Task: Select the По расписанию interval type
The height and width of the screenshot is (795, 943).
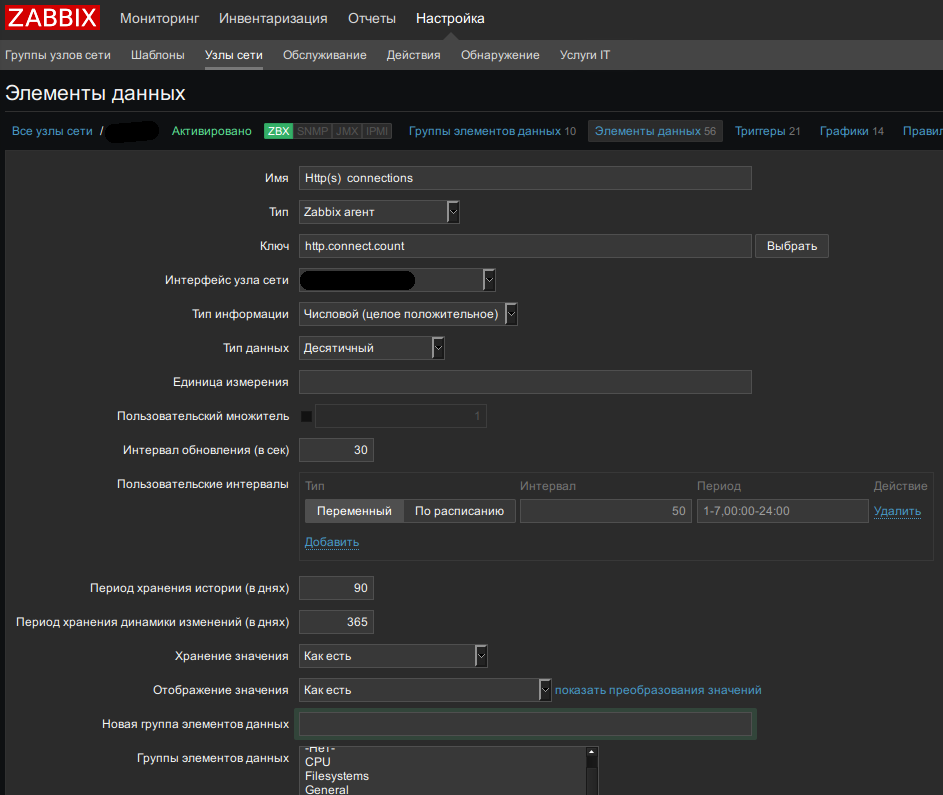Action: 459,511
